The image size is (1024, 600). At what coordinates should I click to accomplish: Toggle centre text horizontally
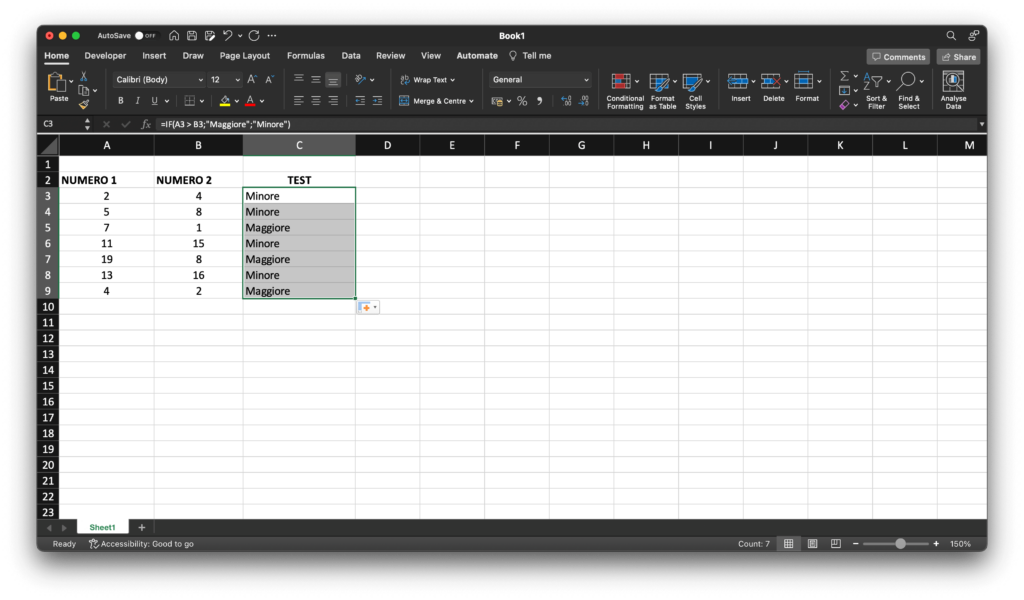pyautogui.click(x=316, y=101)
